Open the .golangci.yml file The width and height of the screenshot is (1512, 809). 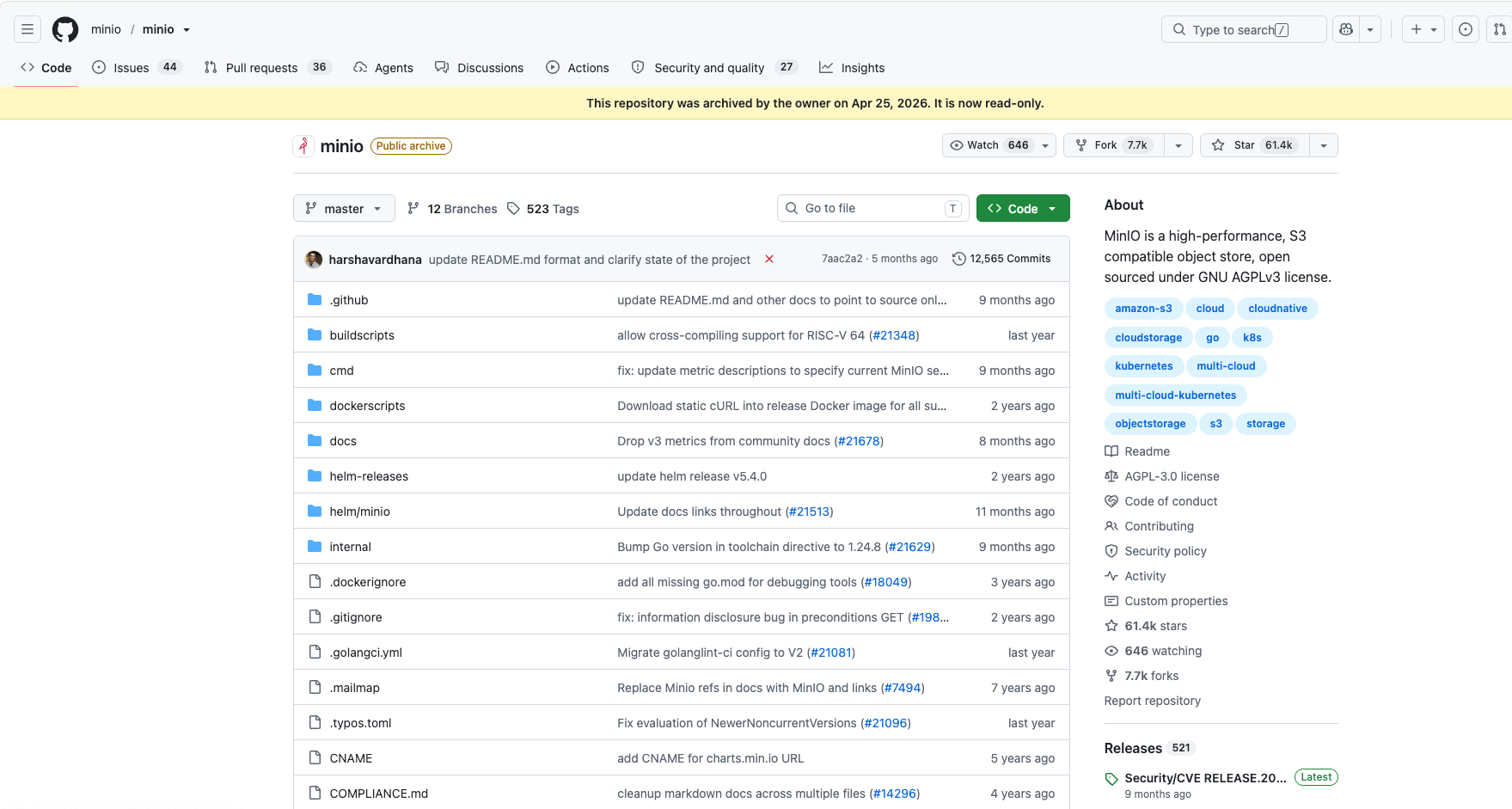(365, 653)
